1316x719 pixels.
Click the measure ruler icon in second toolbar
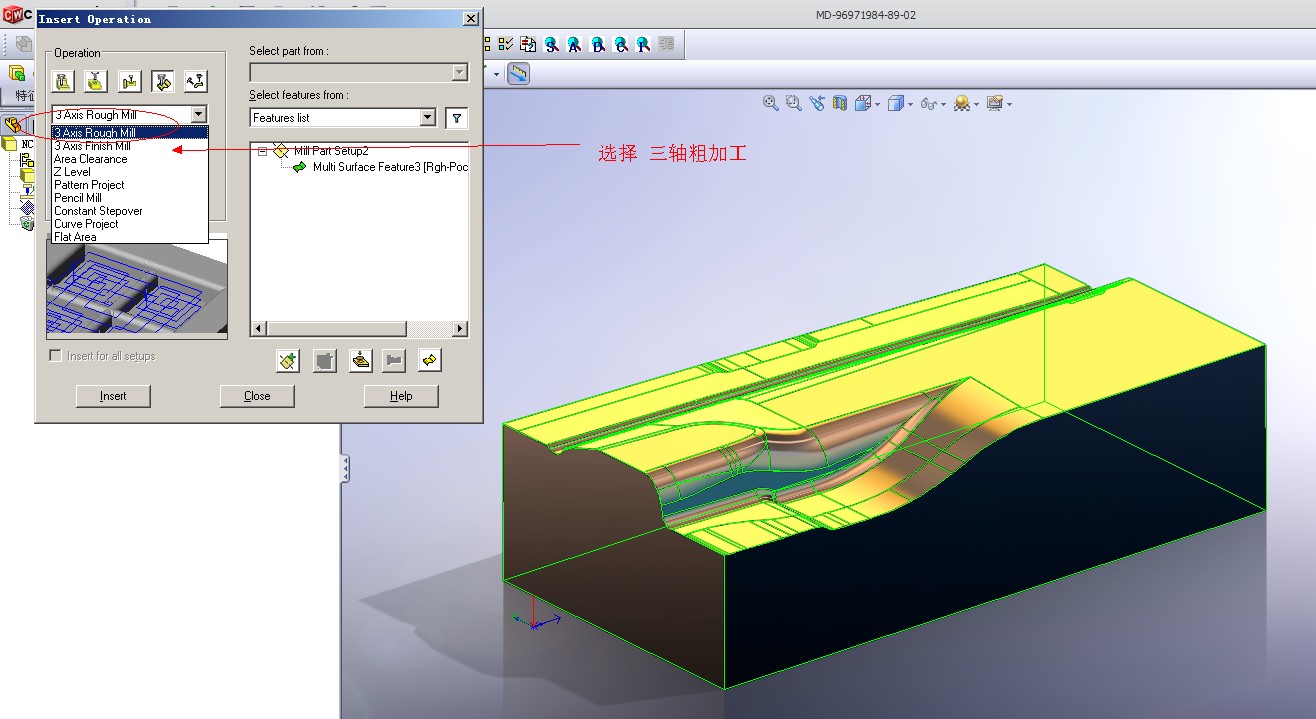pos(518,74)
